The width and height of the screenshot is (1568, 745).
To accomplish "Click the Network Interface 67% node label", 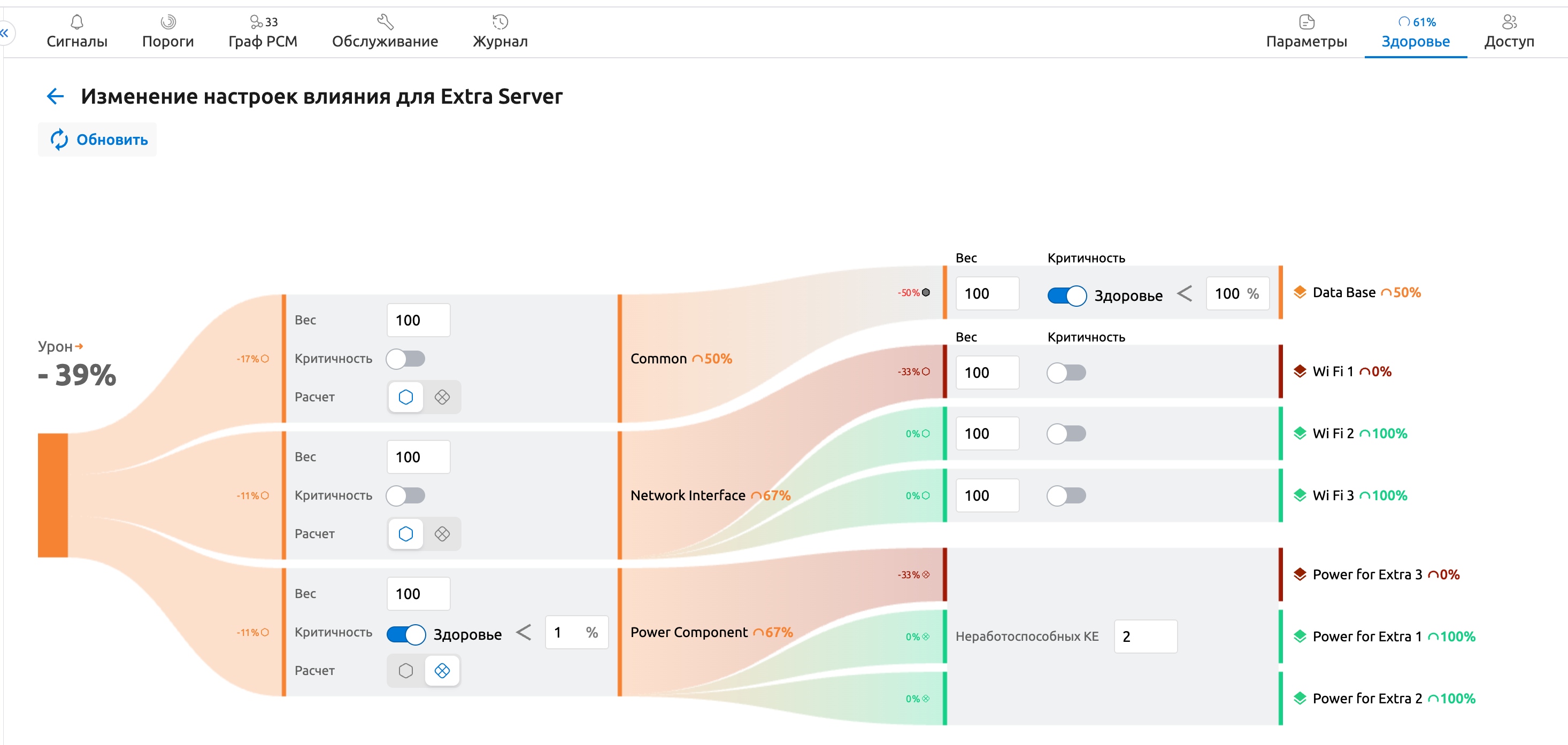I will click(x=710, y=495).
